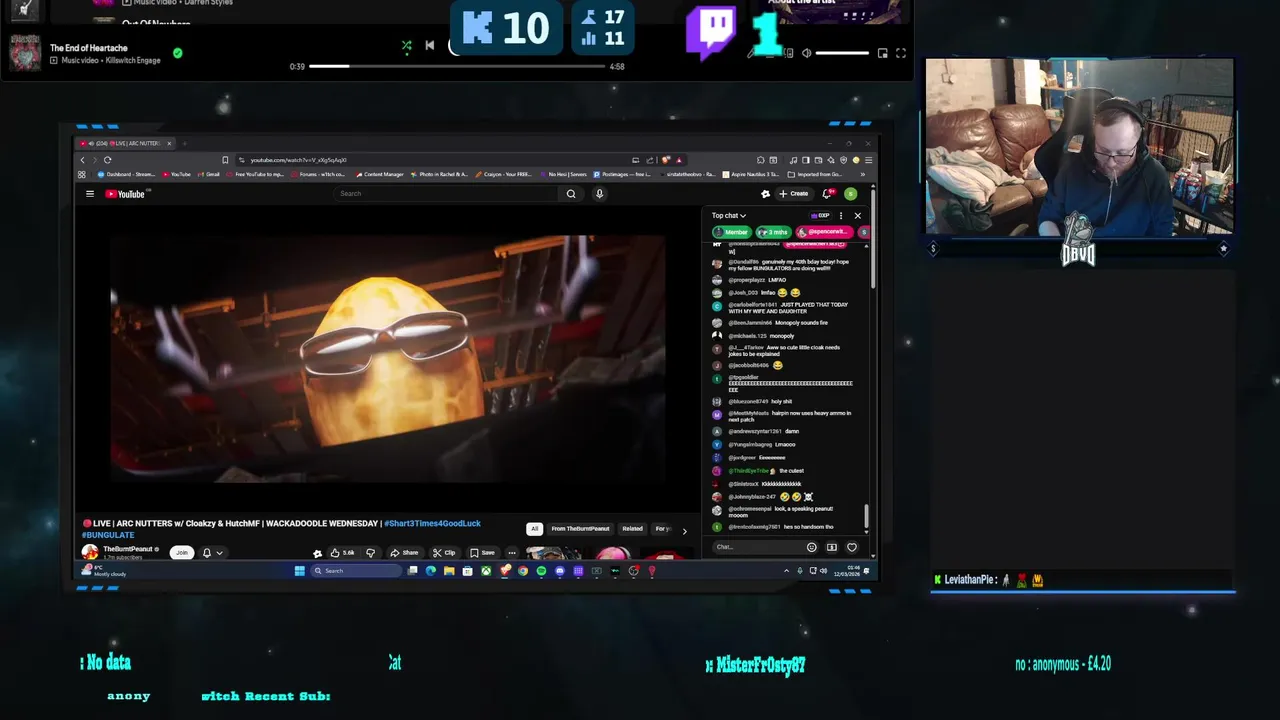Click the YouTube search box
This screenshot has width=1280, height=720.
coord(445,194)
